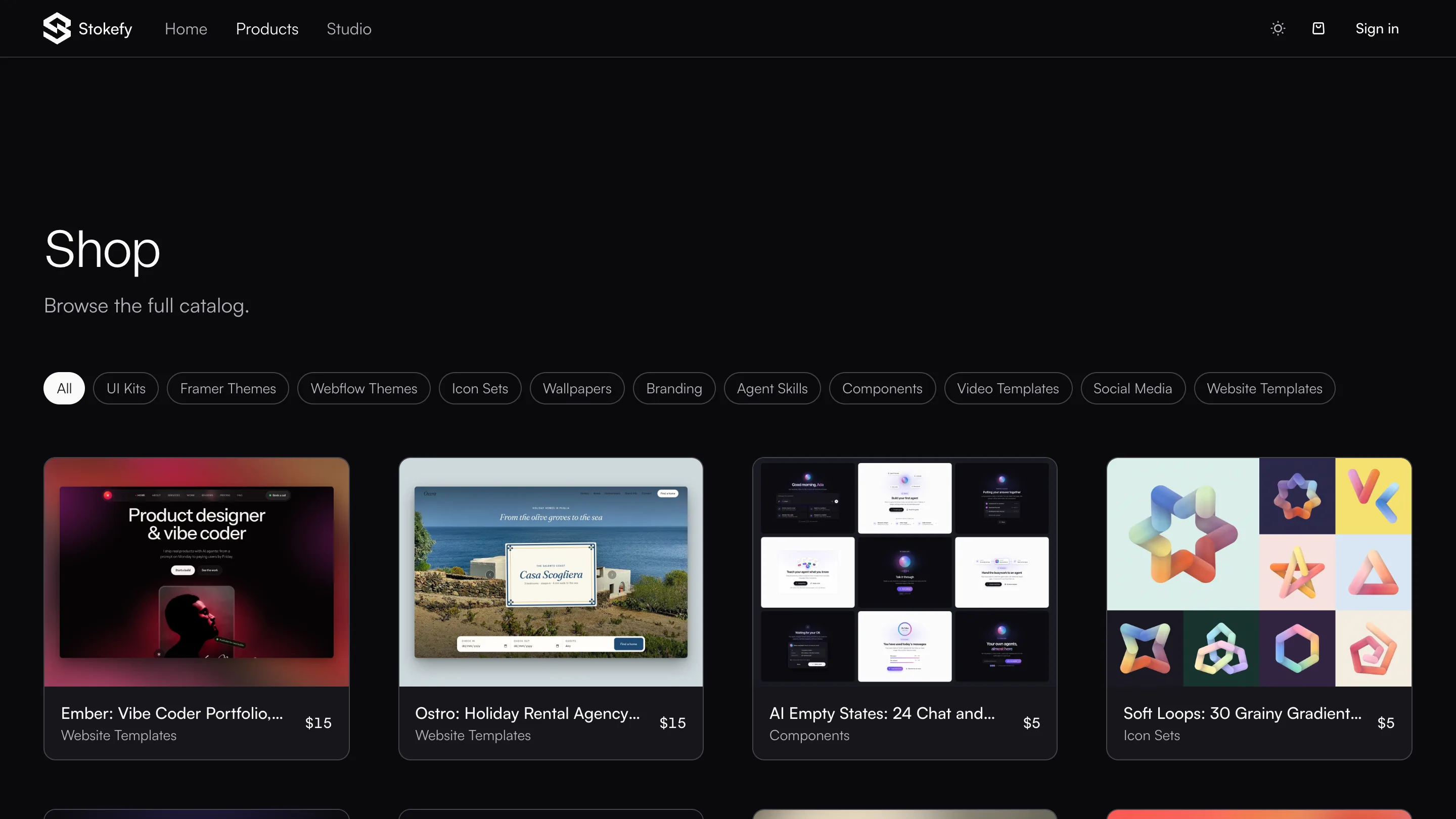Filter by Wallpapers
The image size is (1456, 819).
(x=577, y=388)
